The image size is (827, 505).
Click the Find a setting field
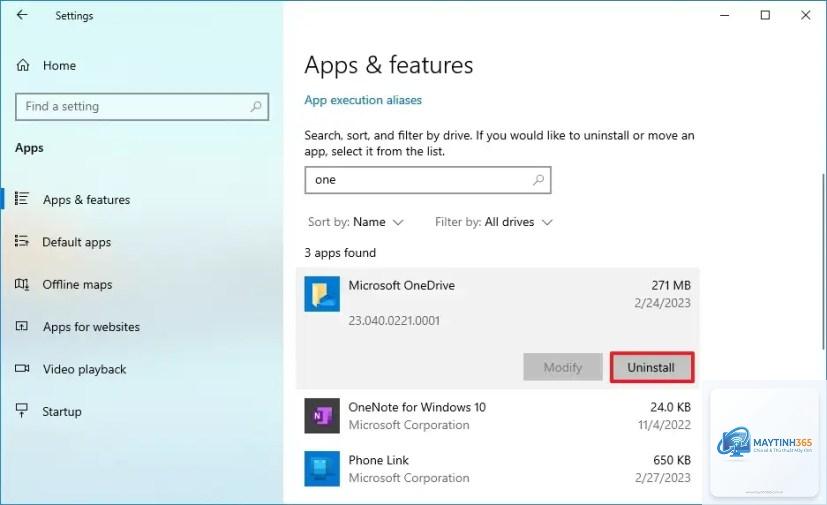[142, 107]
